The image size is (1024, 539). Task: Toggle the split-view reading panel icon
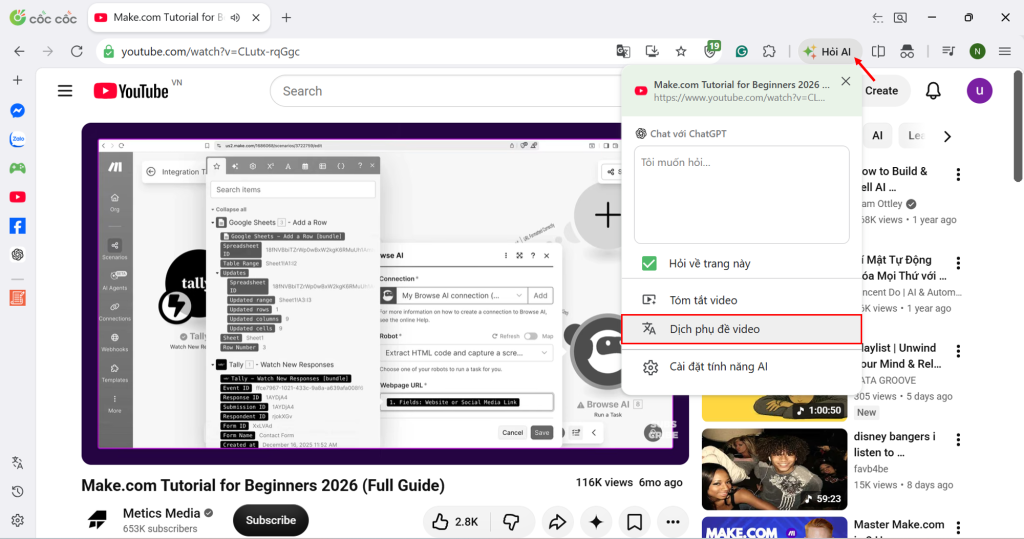(x=878, y=51)
